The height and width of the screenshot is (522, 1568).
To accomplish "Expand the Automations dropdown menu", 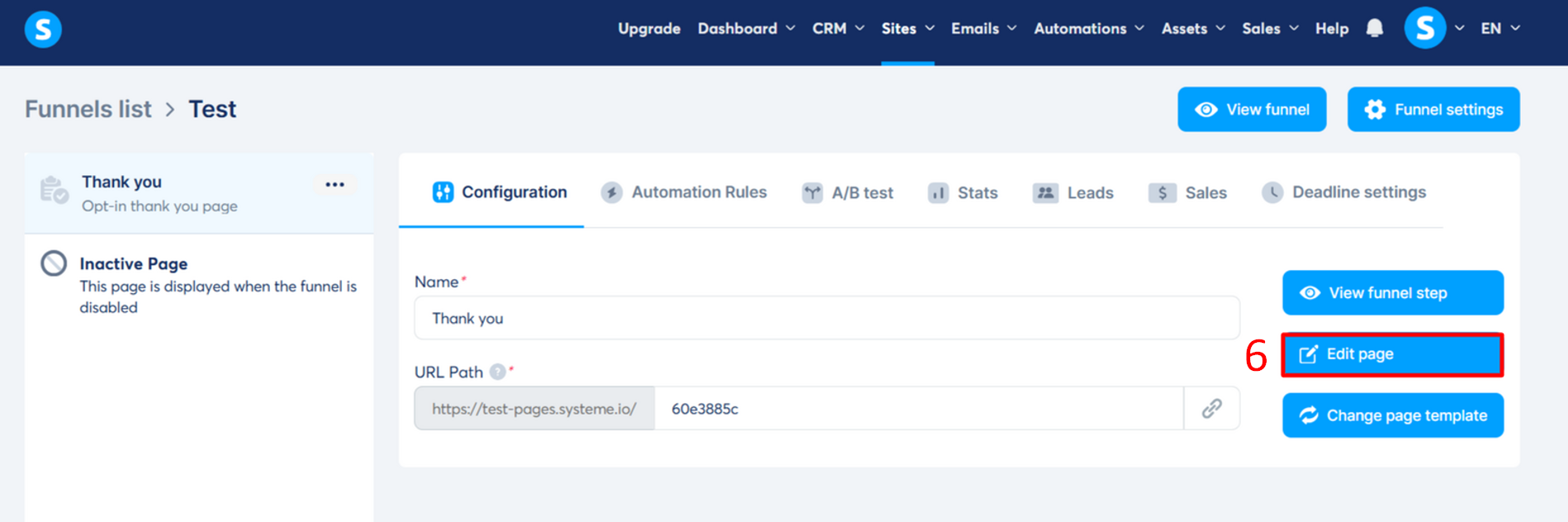I will click(1089, 28).
